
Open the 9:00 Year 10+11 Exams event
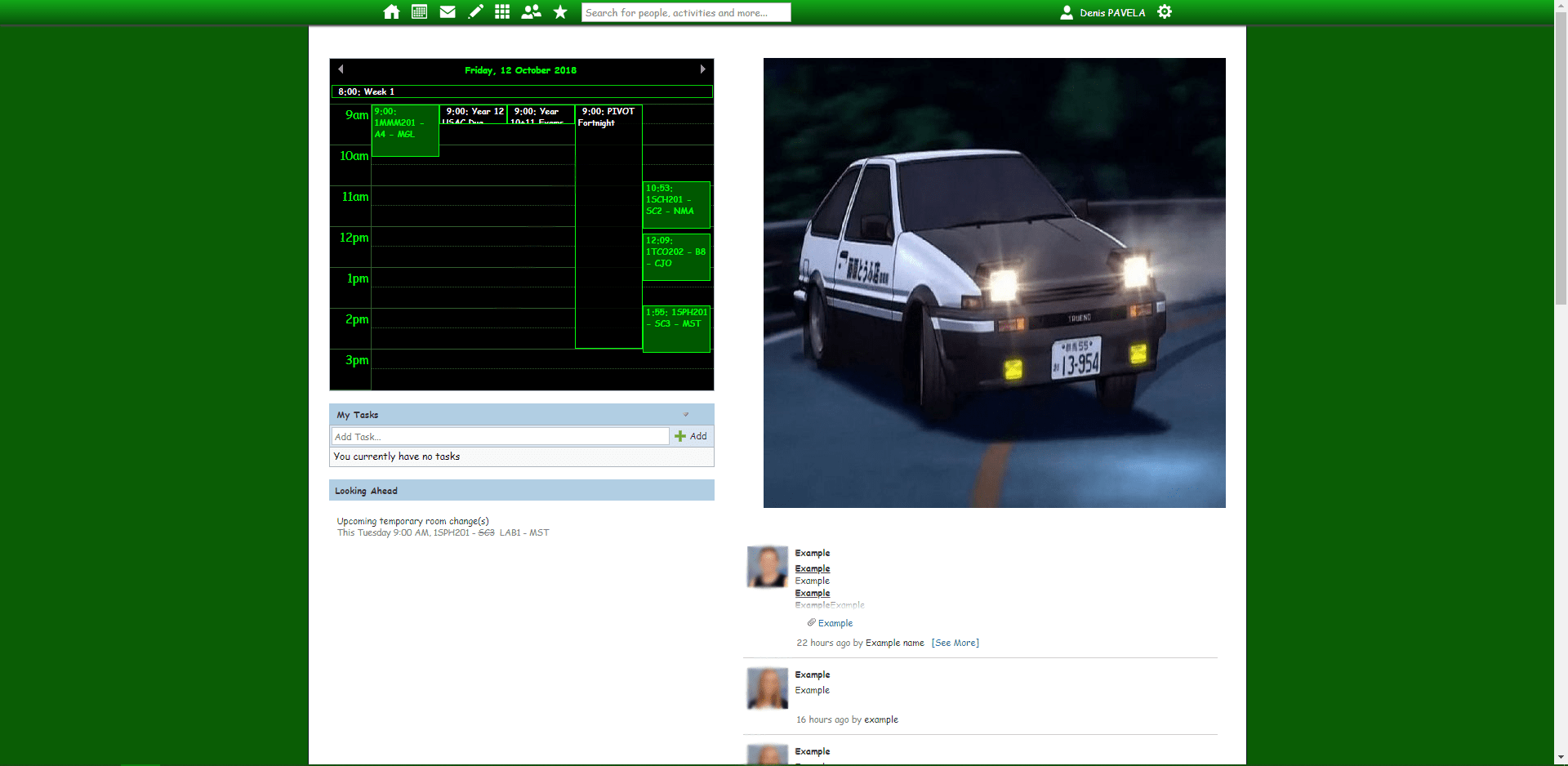point(541,114)
